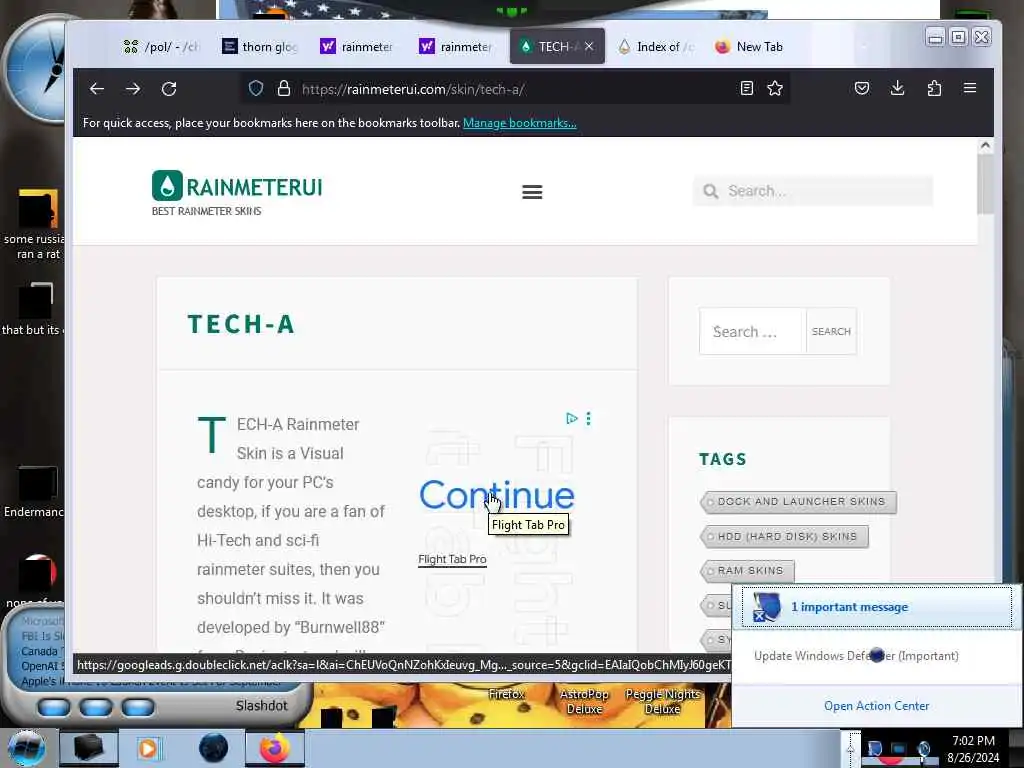Click the Continue ad link
1024x768 pixels.
click(497, 495)
